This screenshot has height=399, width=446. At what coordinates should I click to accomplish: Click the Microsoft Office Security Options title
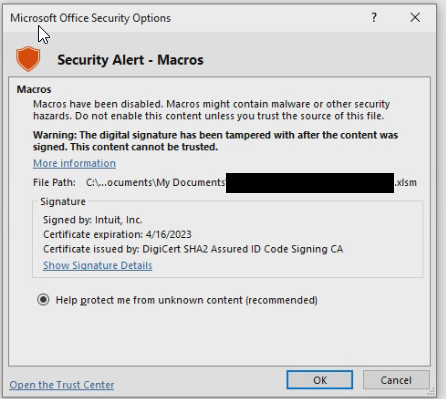click(90, 18)
